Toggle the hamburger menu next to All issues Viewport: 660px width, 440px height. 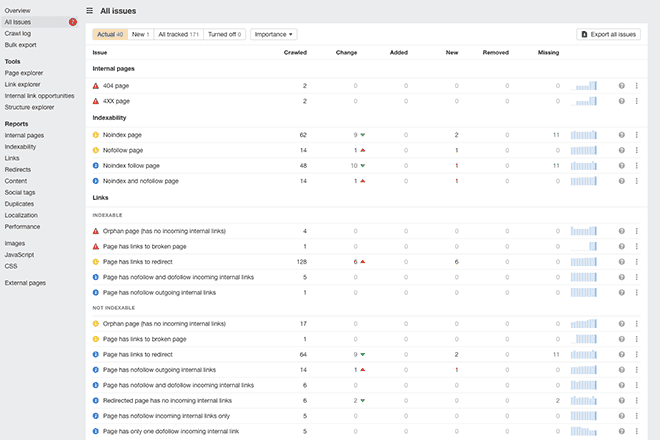[x=89, y=11]
